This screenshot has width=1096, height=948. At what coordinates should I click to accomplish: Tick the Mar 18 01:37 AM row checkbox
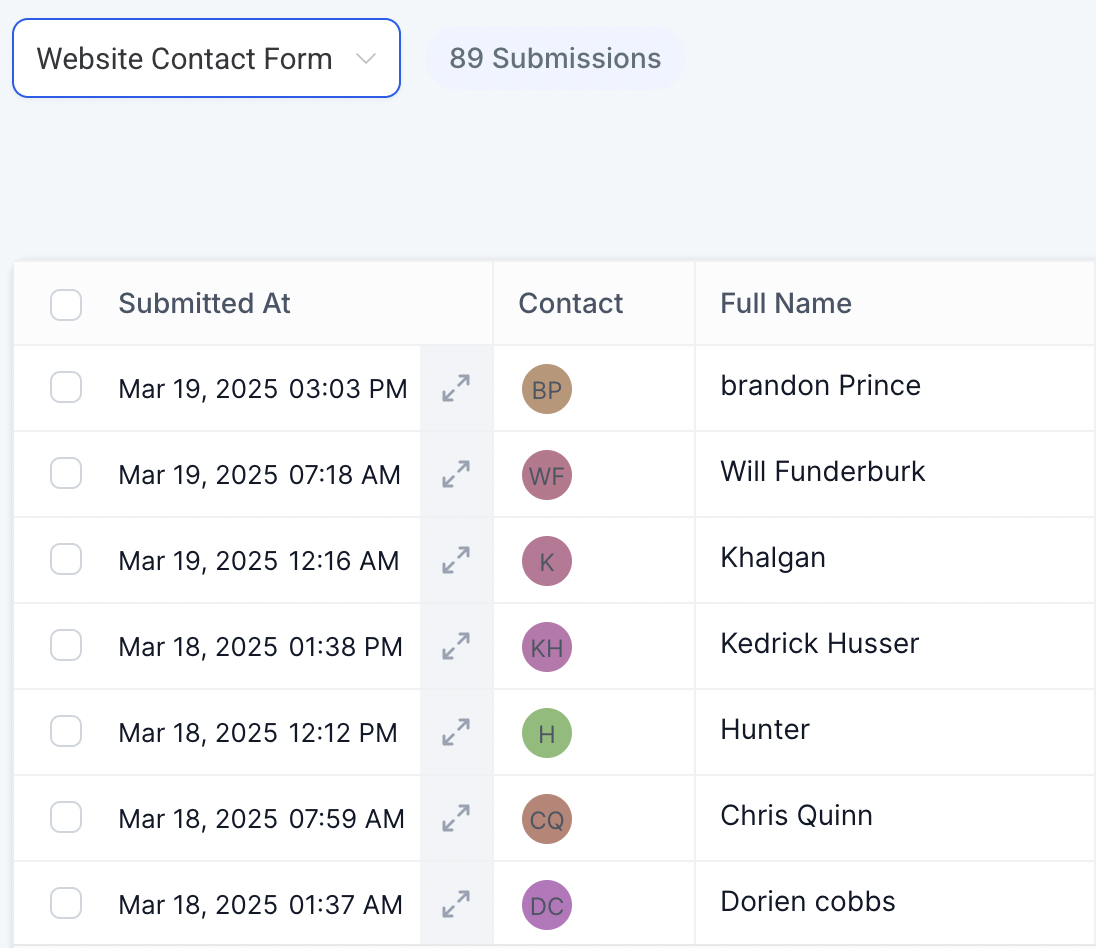pyautogui.click(x=66, y=904)
